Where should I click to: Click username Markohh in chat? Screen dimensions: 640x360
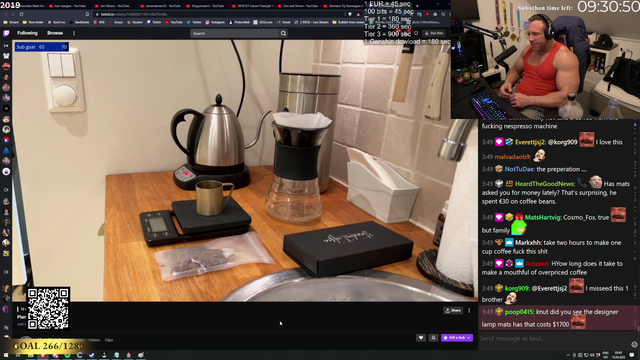(528, 242)
